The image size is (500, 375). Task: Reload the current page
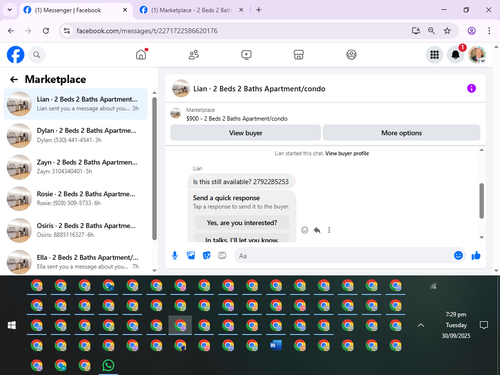pos(46,31)
